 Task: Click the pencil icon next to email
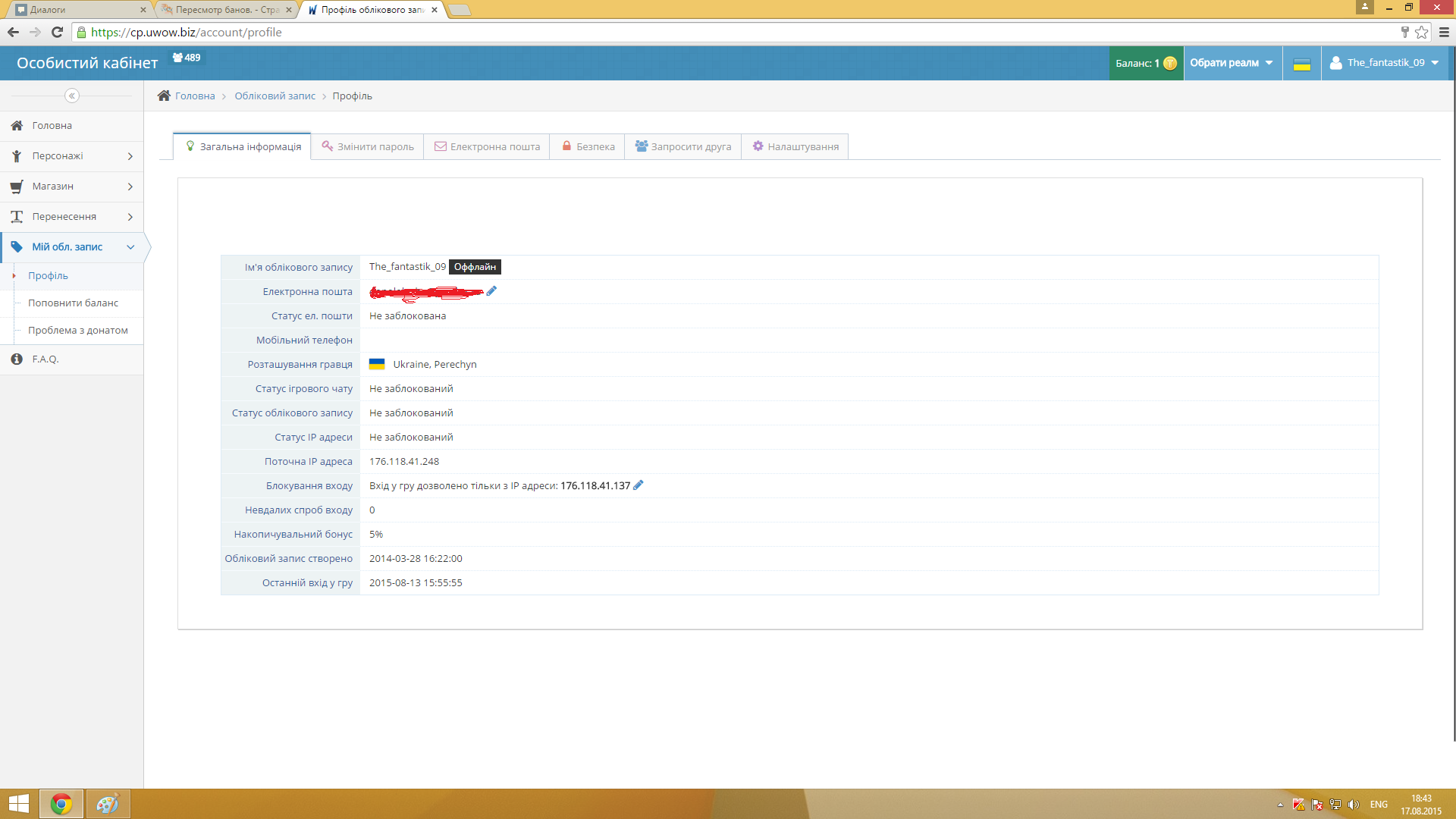click(x=491, y=291)
